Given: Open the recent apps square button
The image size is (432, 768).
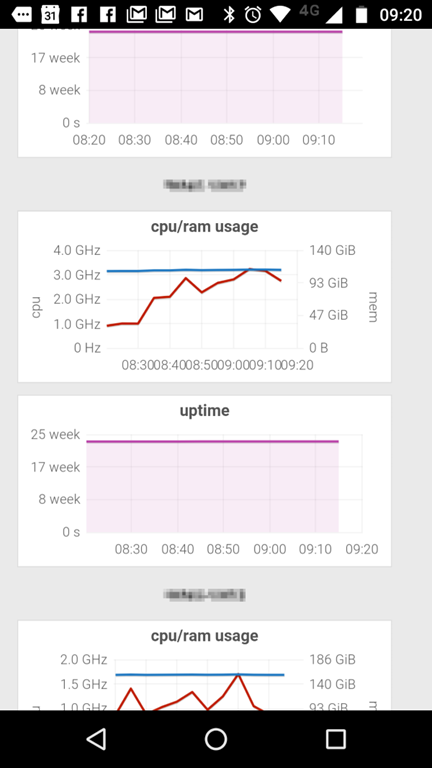Looking at the screenshot, I should tap(336, 739).
